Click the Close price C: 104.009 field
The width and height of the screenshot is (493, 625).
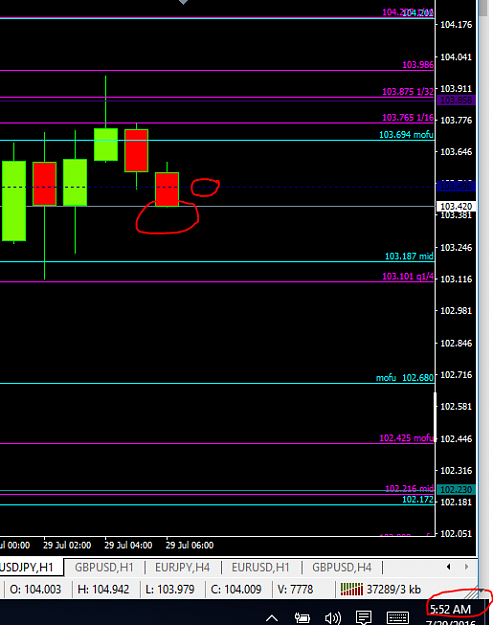pos(236,589)
